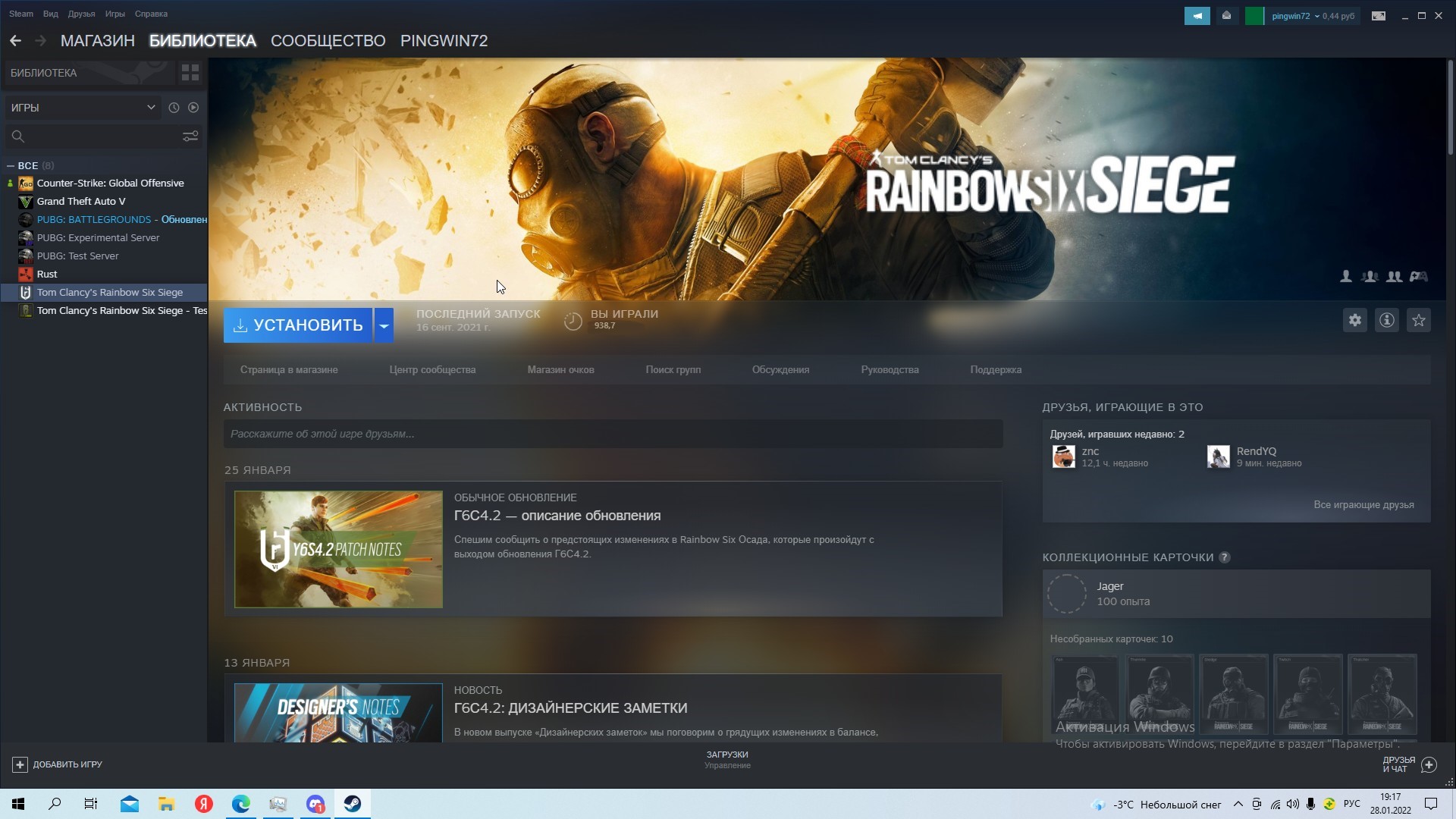1456x819 pixels.
Task: Open the ИГРЫ filter dropdown
Action: coord(83,108)
